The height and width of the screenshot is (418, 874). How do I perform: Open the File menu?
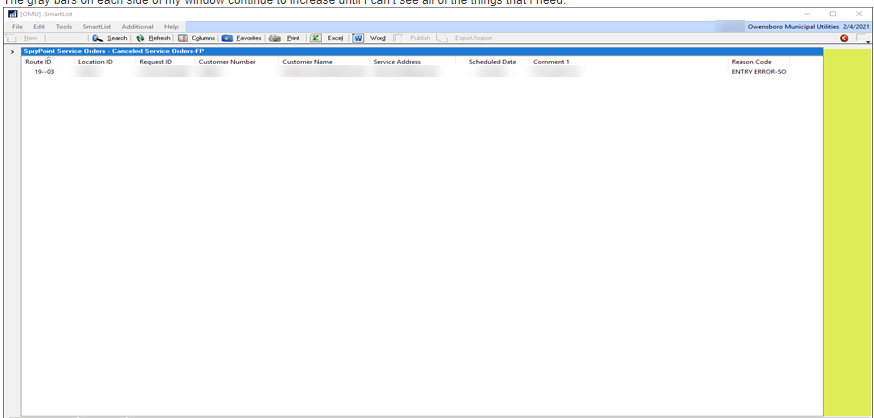(x=17, y=26)
